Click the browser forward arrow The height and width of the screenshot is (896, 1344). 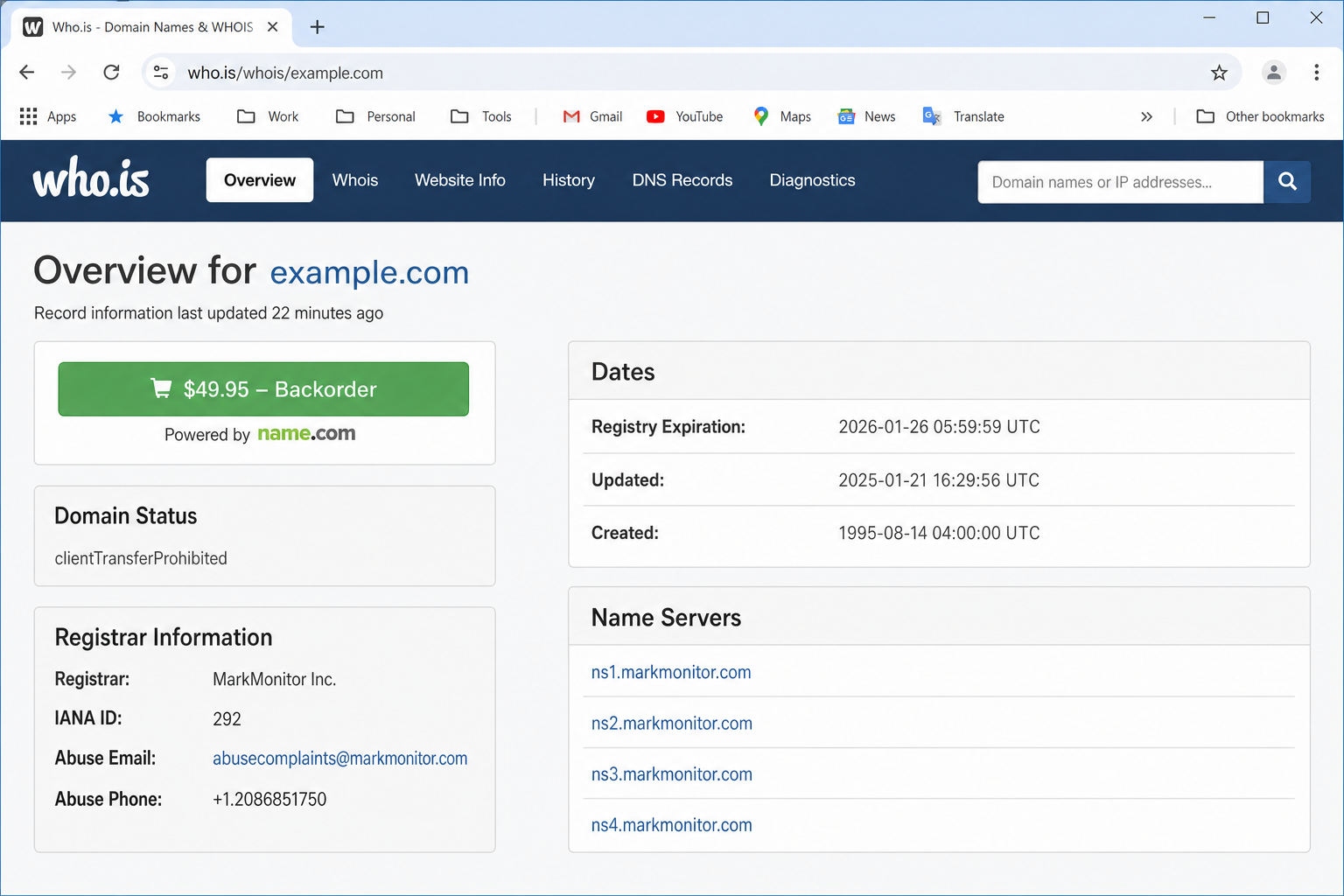pos(69,73)
